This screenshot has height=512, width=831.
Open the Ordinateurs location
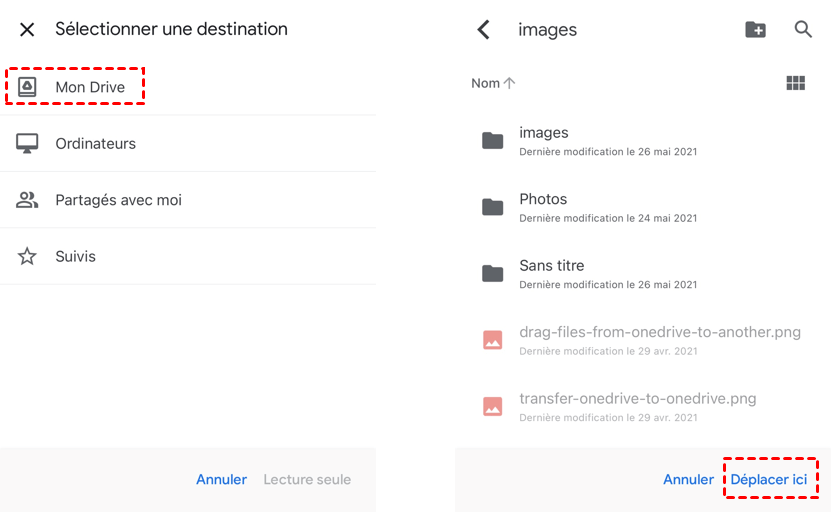point(95,143)
